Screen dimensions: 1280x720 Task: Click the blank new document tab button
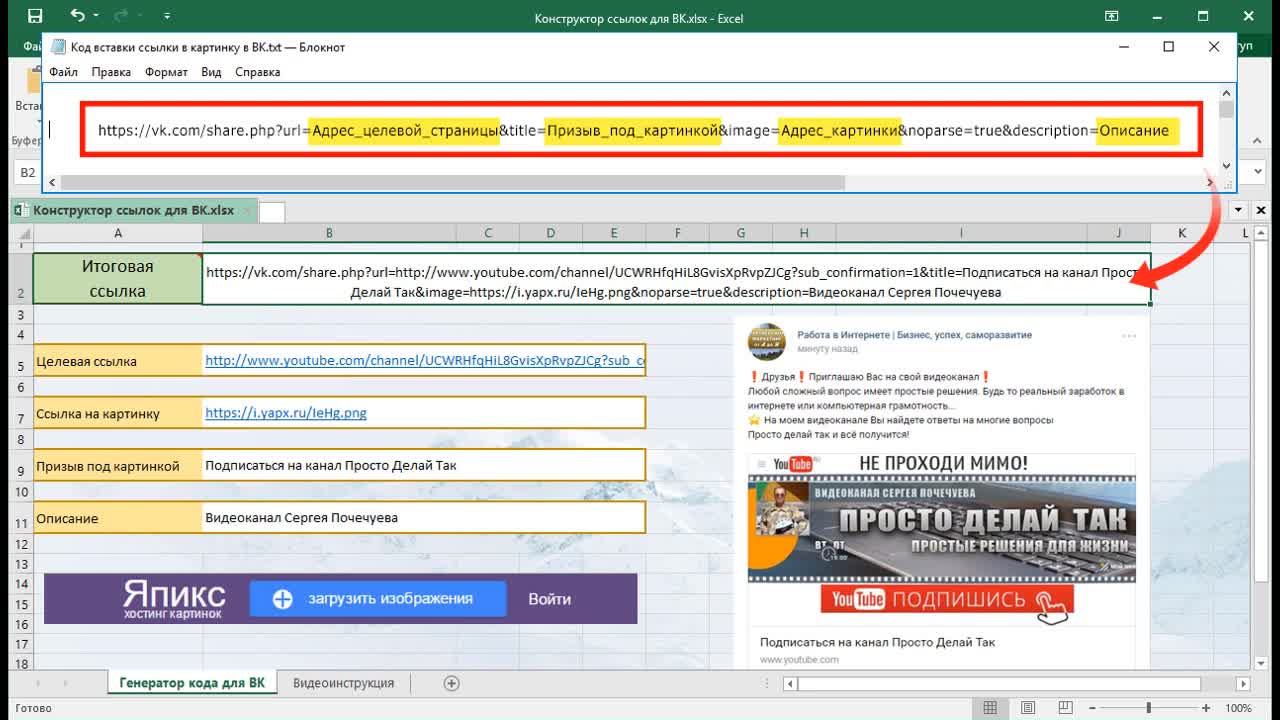272,211
